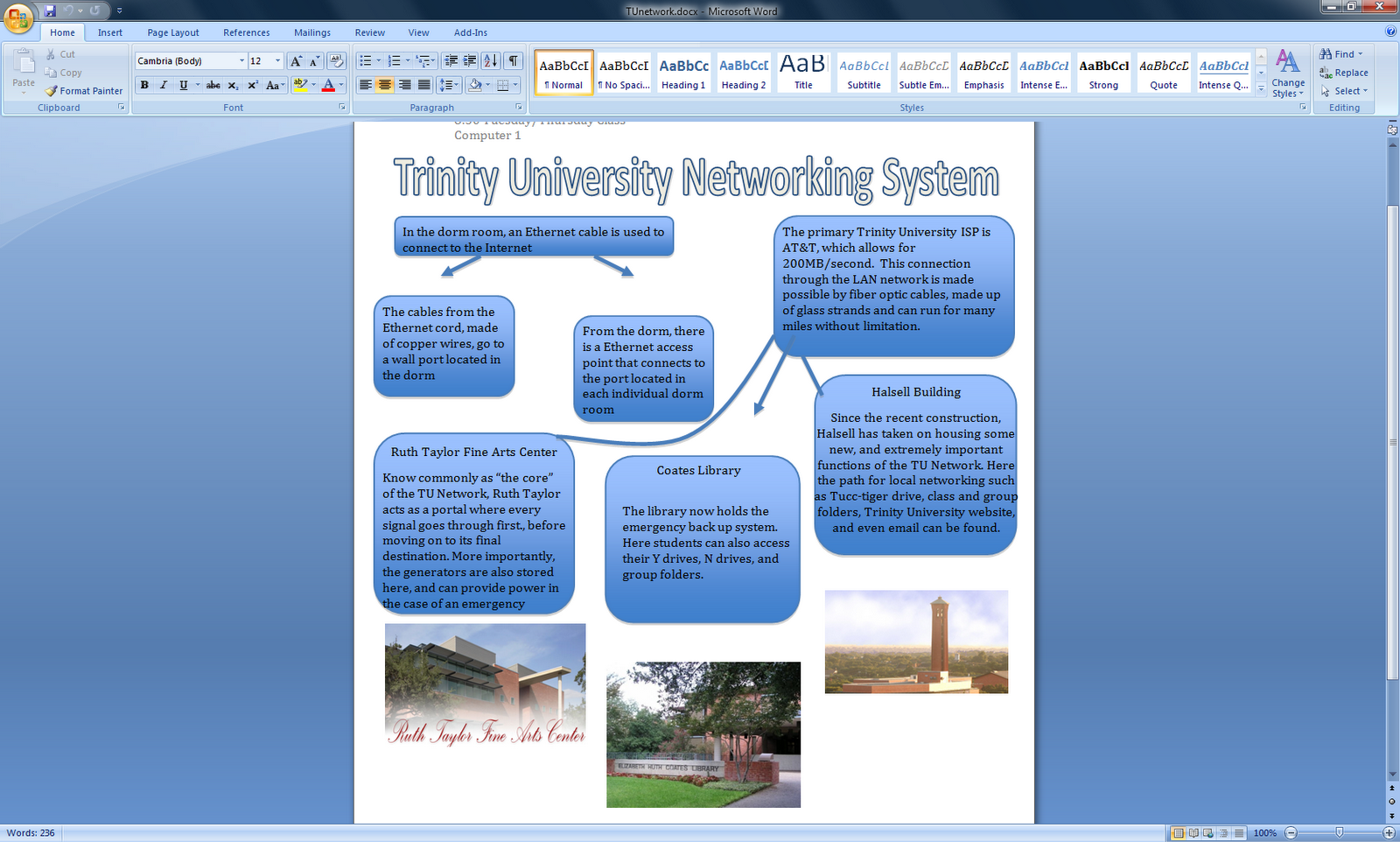Switch to Full Screen Reading view

click(1193, 833)
